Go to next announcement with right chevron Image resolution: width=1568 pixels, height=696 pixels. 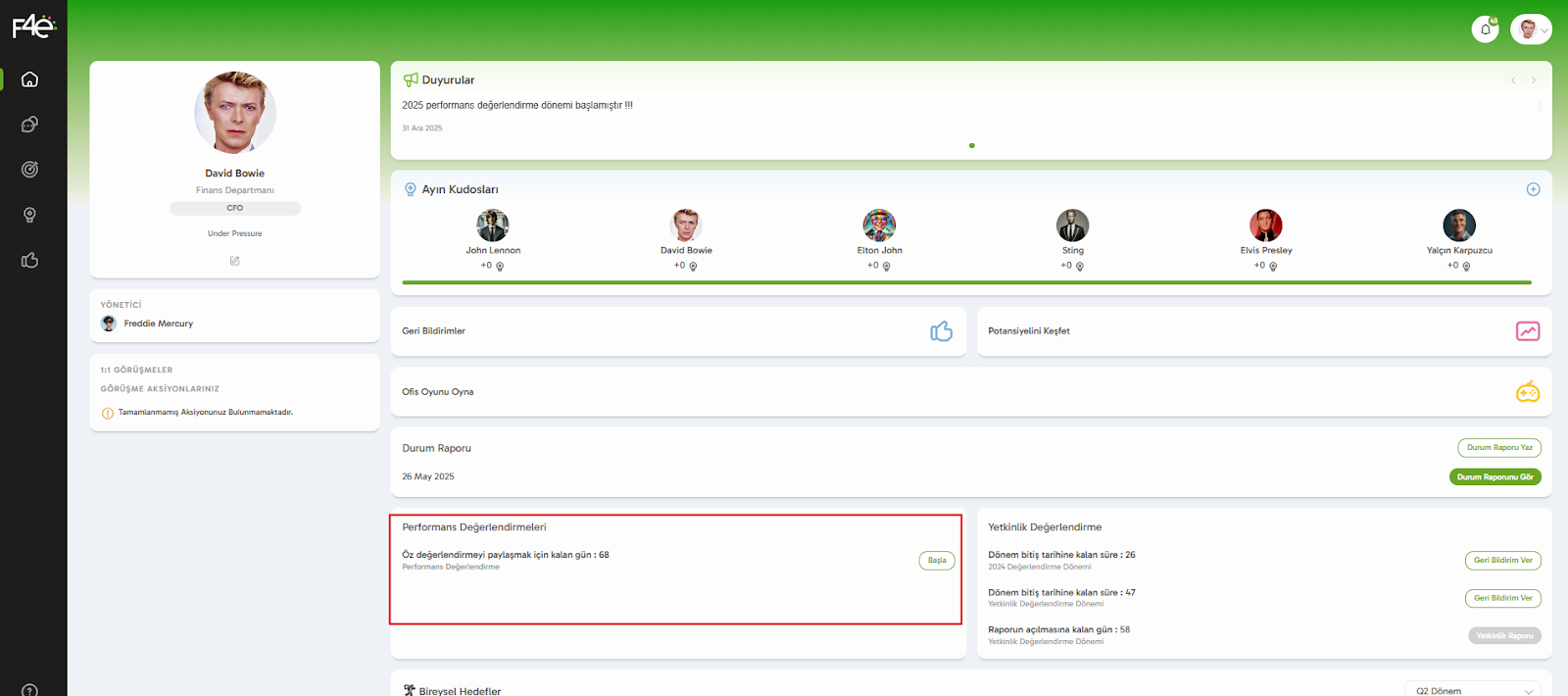point(1534,80)
